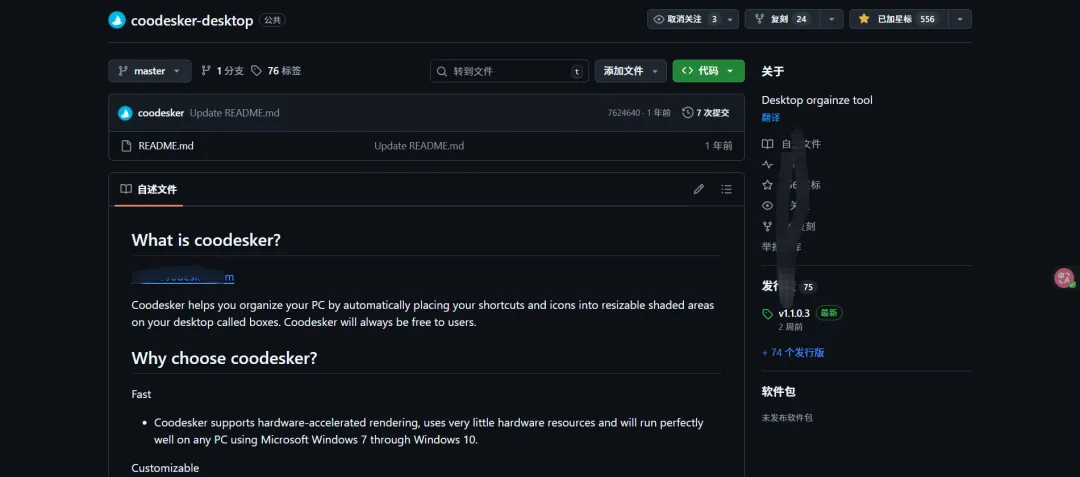Screen dimensions: 1080x477
Task: Click the 公共 public label
Action: (272, 21)
